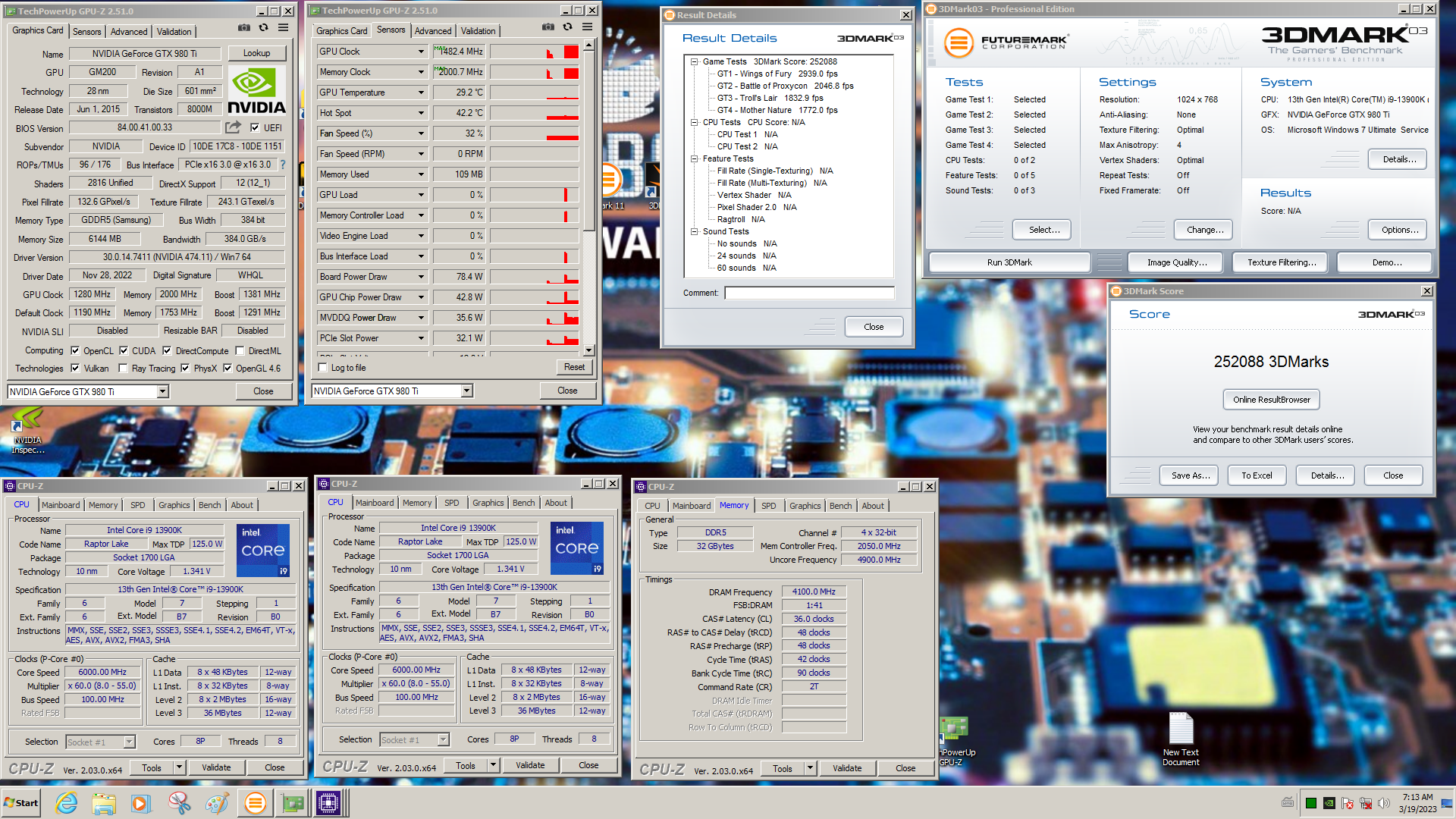Open the Advanced tab in left GPU-Z window
This screenshot has width=1456, height=819.
129,31
